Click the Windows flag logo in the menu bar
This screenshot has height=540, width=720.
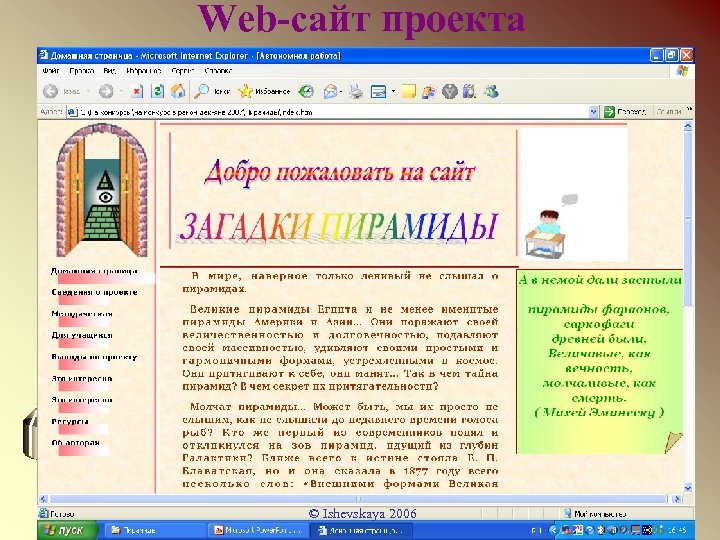tap(682, 71)
